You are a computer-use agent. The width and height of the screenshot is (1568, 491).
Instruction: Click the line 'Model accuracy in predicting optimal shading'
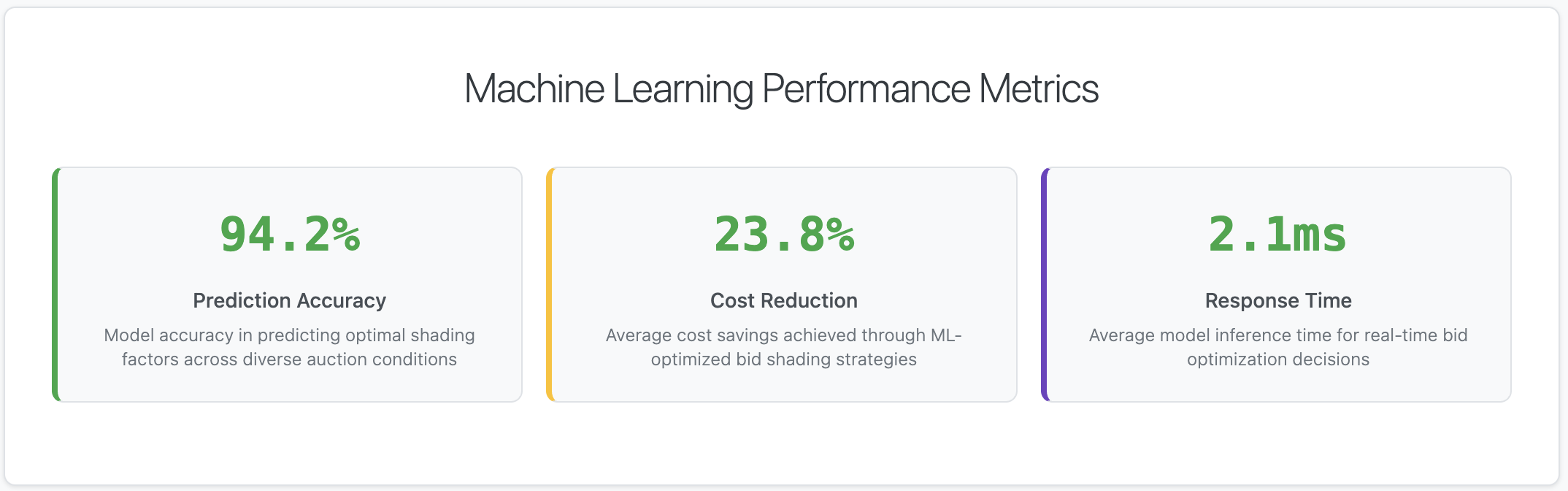tap(289, 335)
